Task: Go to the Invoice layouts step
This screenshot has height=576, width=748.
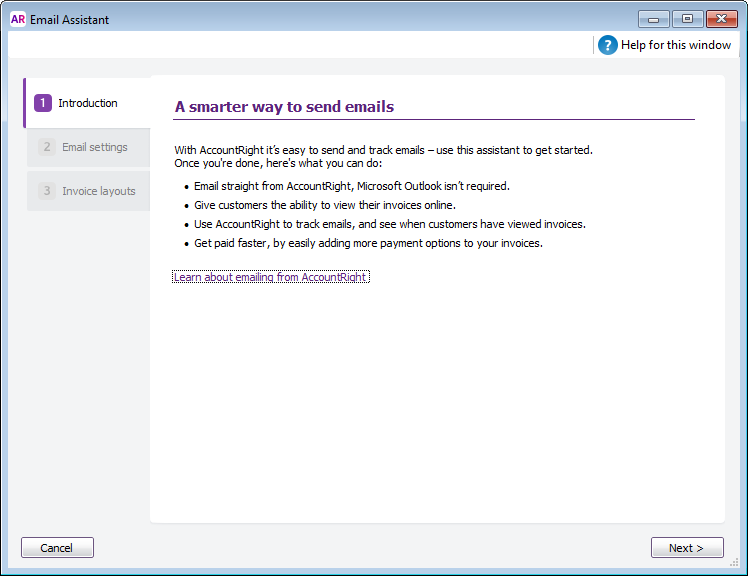Action: [99, 191]
